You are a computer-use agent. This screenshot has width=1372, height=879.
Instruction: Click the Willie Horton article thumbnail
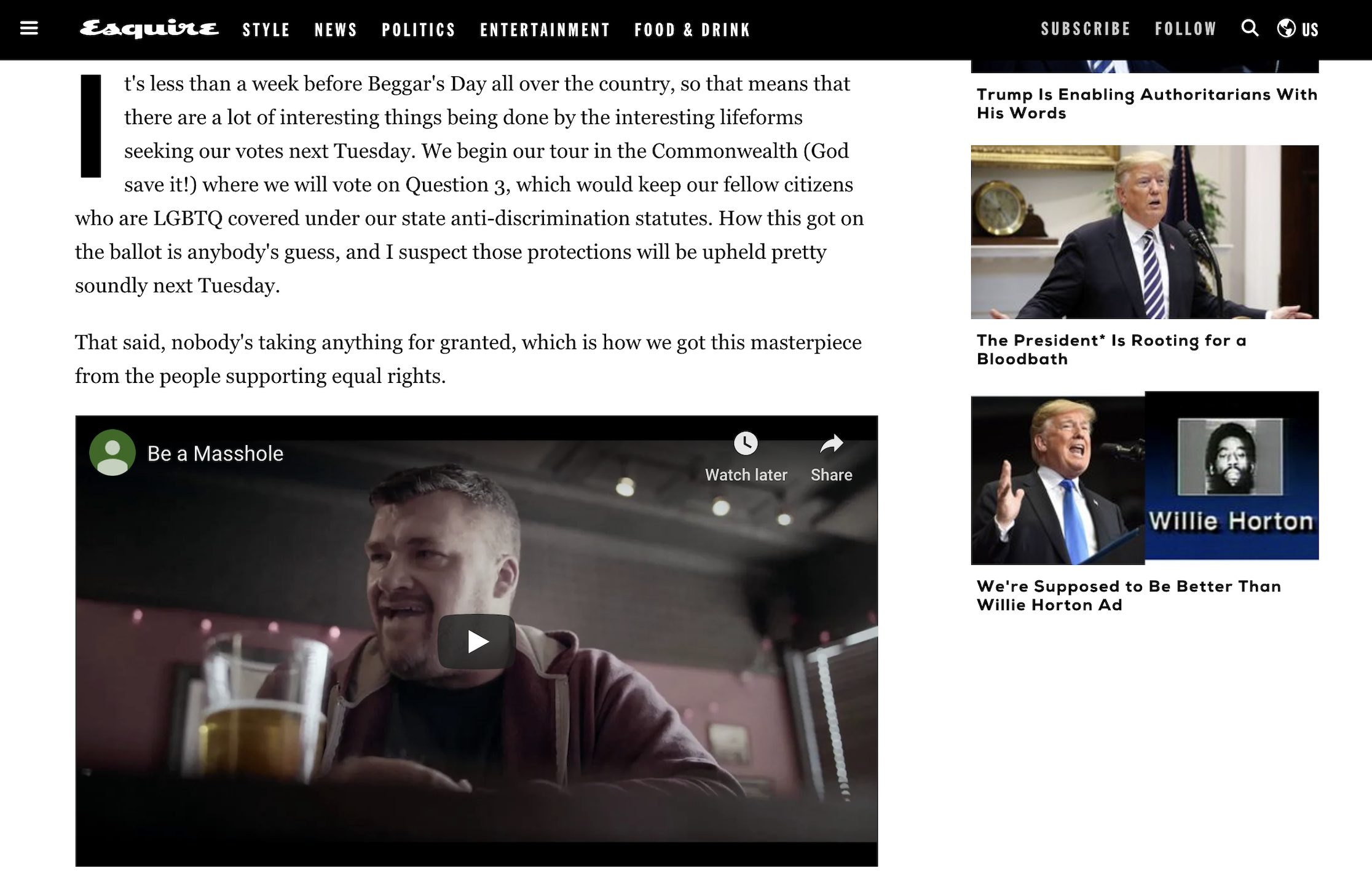(1145, 478)
